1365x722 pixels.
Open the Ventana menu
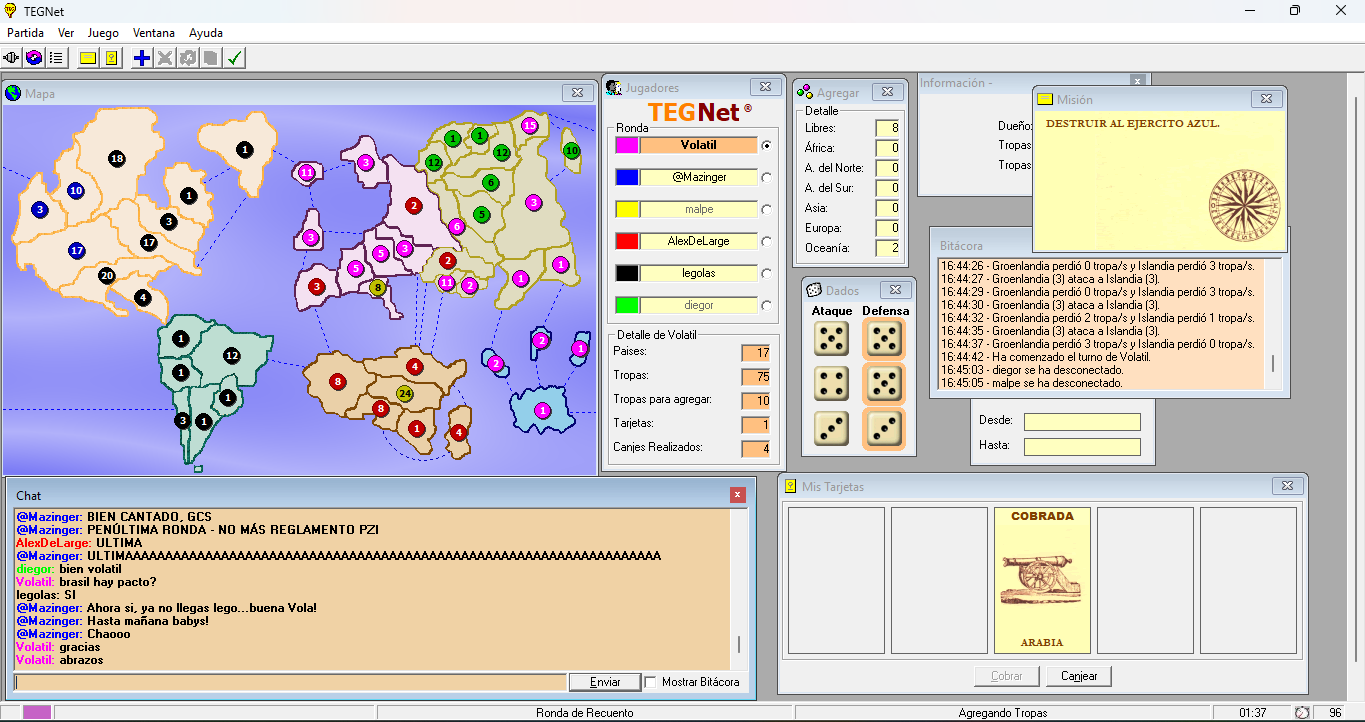154,33
